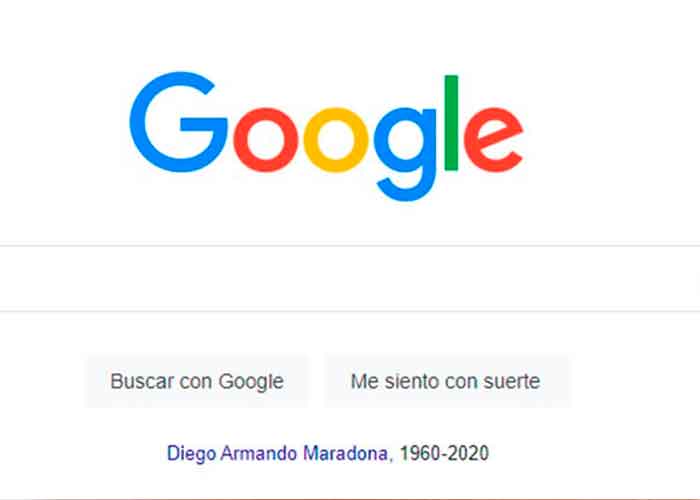Focus the Google search text field
This screenshot has width=700, height=500.
(350, 278)
